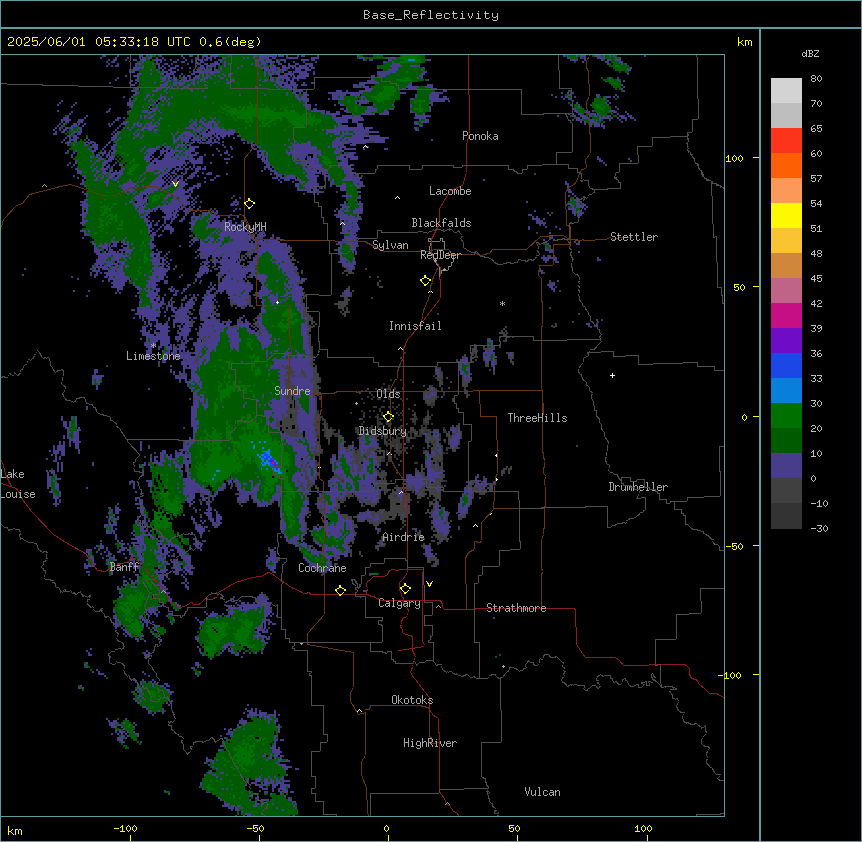The image size is (862, 842).
Task: Click the asterisk marker east of Innisfail
Action: [502, 303]
